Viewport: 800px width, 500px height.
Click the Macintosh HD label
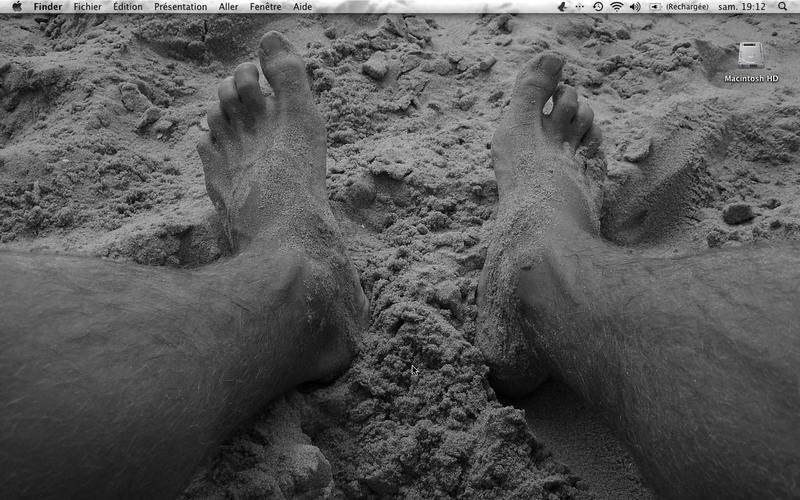point(751,79)
